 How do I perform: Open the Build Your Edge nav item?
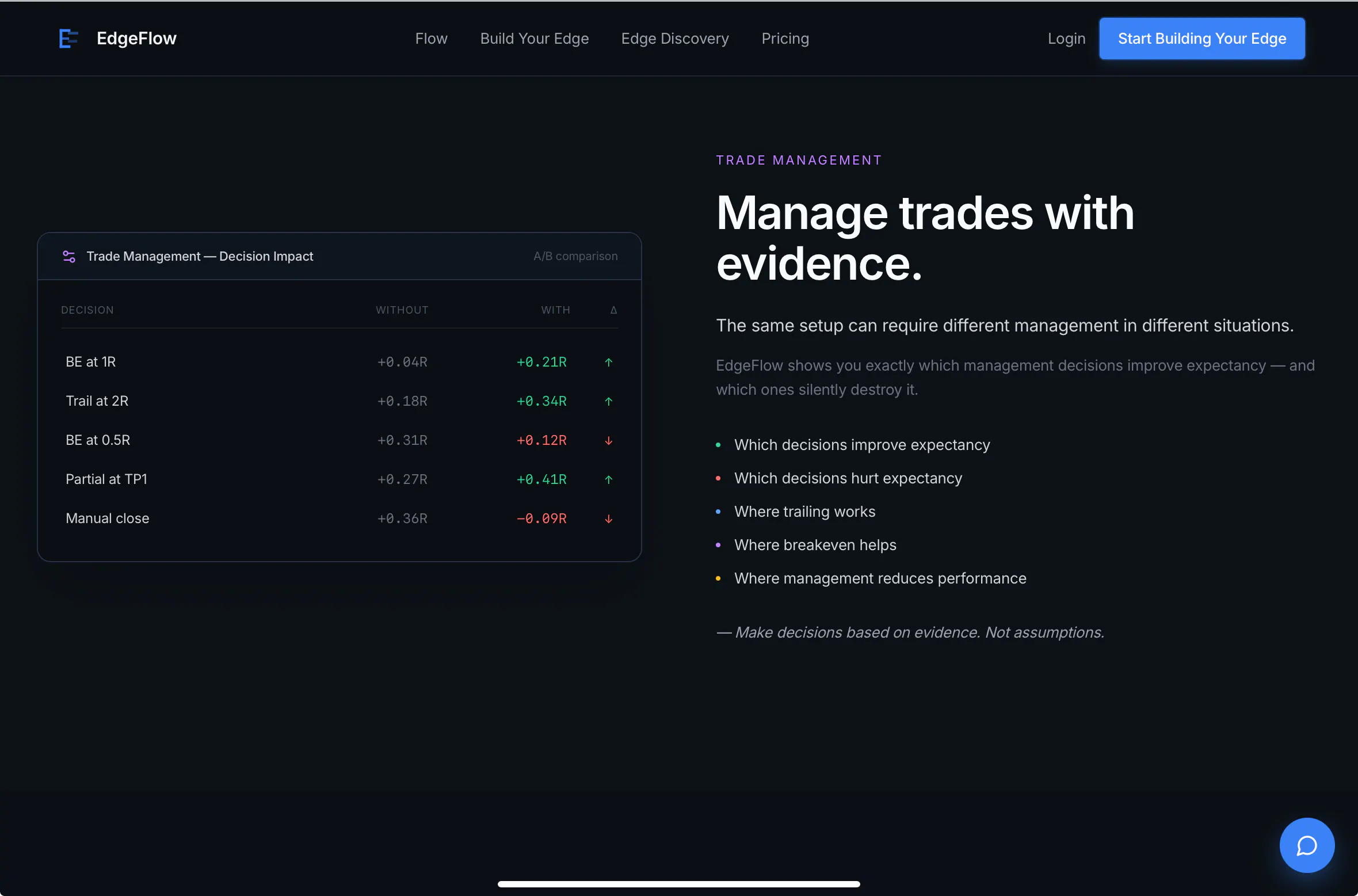coord(535,39)
